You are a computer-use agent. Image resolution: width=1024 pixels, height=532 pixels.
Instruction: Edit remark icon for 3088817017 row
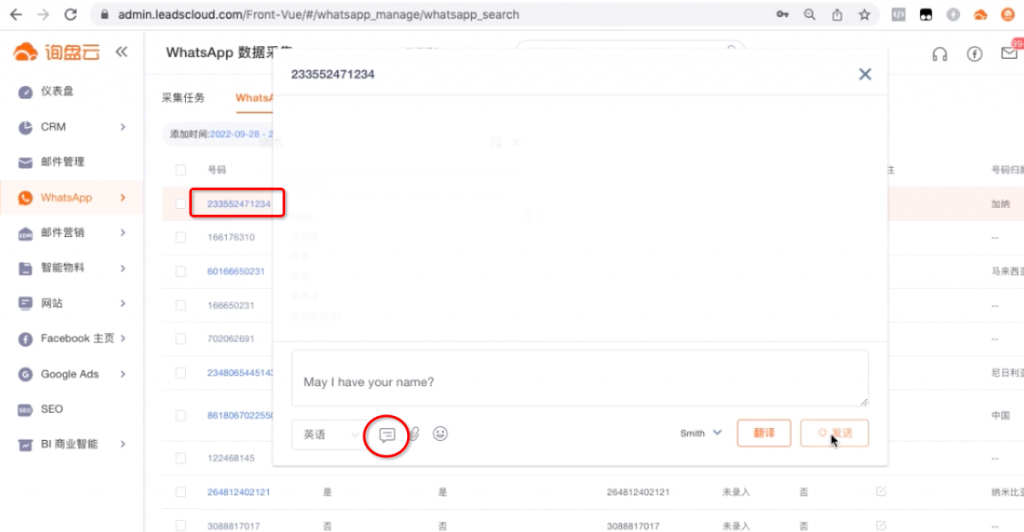(881, 525)
